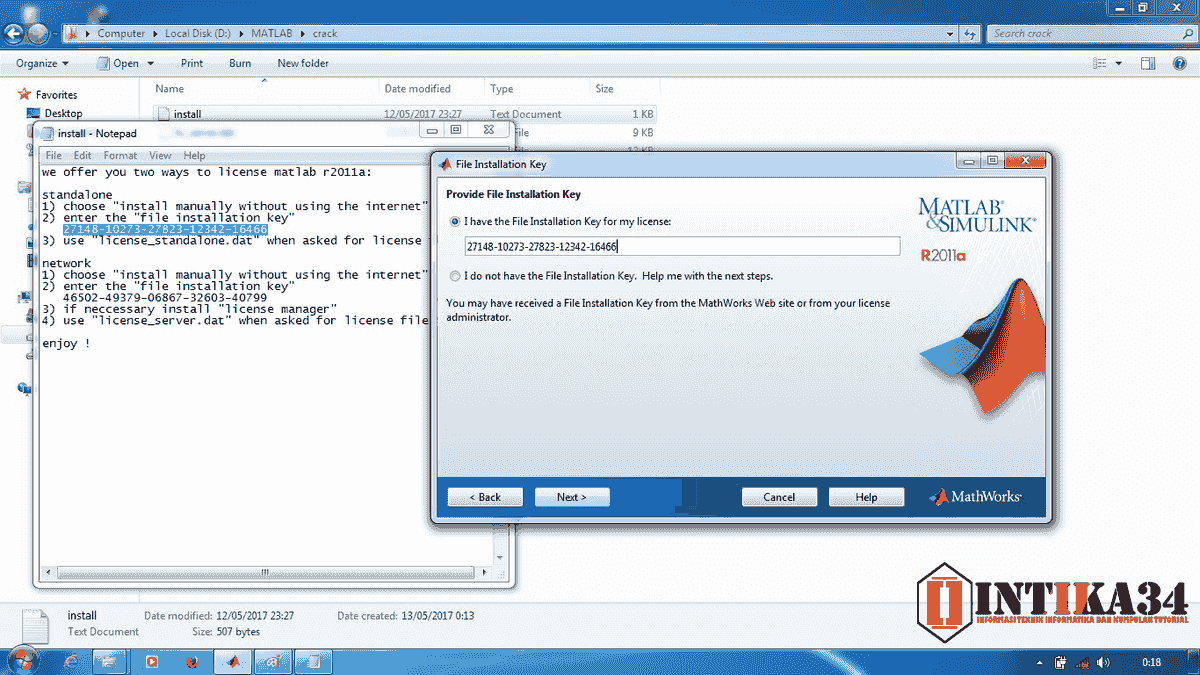Open Notepad File menu
The width and height of the screenshot is (1200, 675).
coord(54,155)
